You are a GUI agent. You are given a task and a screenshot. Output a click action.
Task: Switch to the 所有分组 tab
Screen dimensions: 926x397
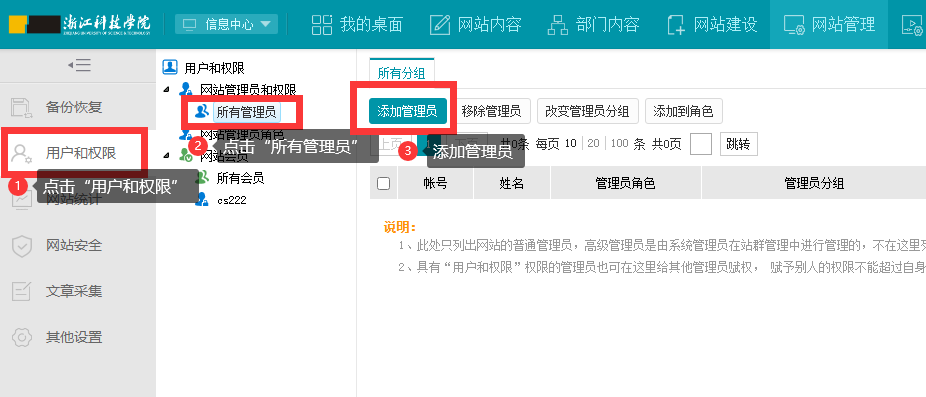[402, 73]
